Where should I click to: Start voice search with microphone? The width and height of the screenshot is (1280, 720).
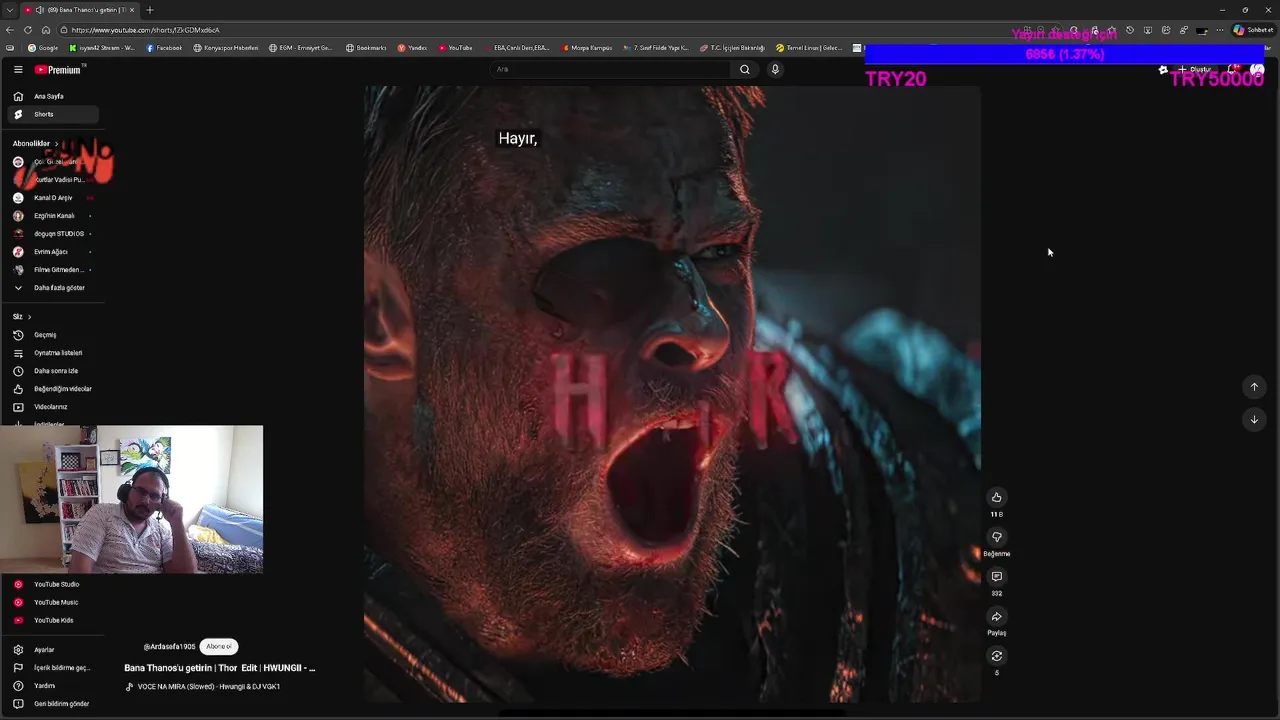click(775, 69)
